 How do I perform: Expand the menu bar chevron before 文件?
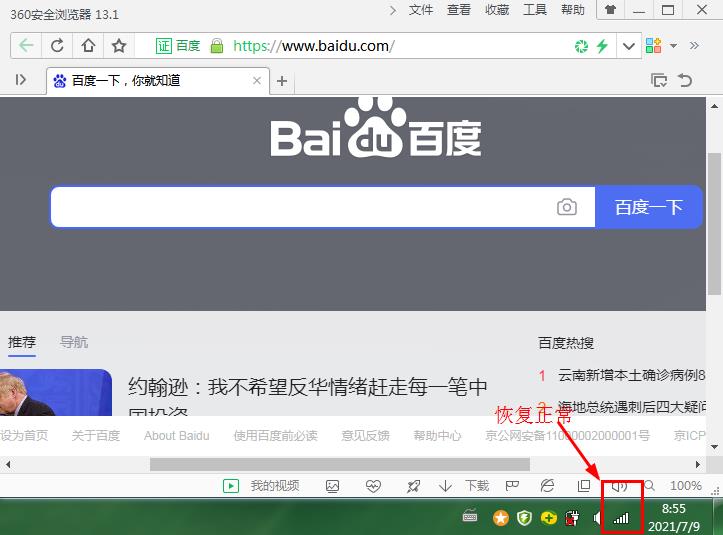coord(392,10)
